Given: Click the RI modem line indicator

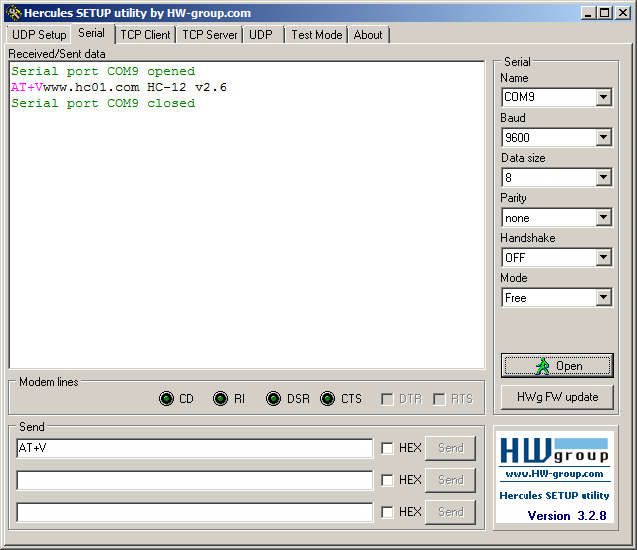Looking at the screenshot, I should coord(220,399).
